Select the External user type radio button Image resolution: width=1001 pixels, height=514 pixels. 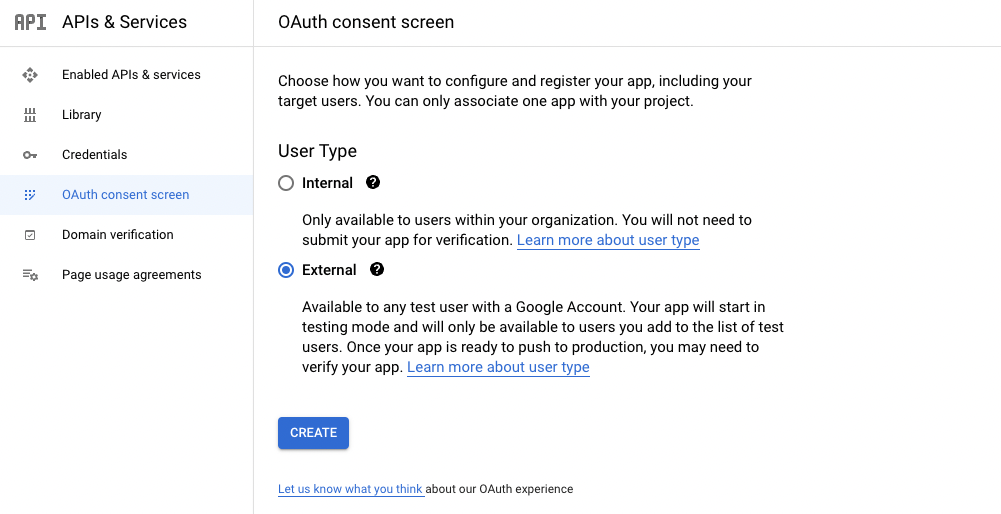tap(286, 270)
